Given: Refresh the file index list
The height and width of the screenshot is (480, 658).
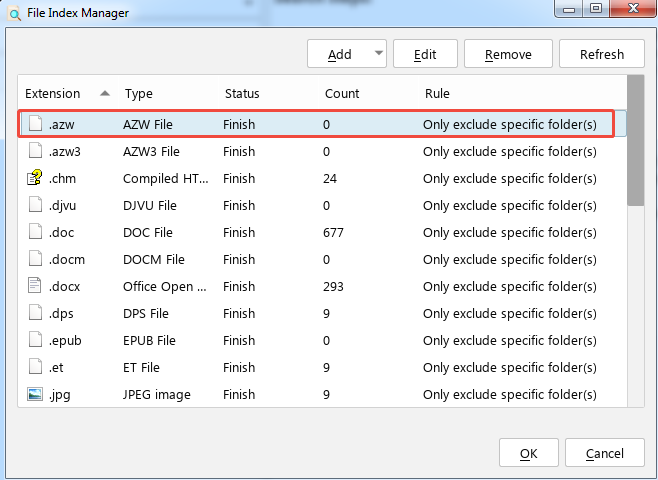Looking at the screenshot, I should tap(601, 54).
